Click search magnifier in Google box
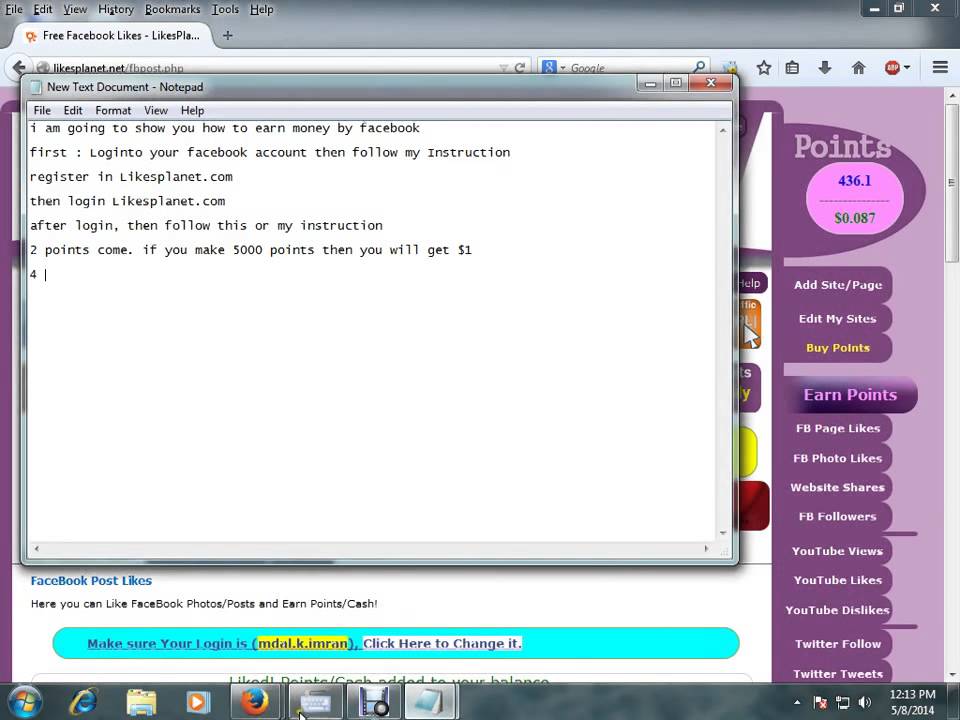 click(699, 67)
